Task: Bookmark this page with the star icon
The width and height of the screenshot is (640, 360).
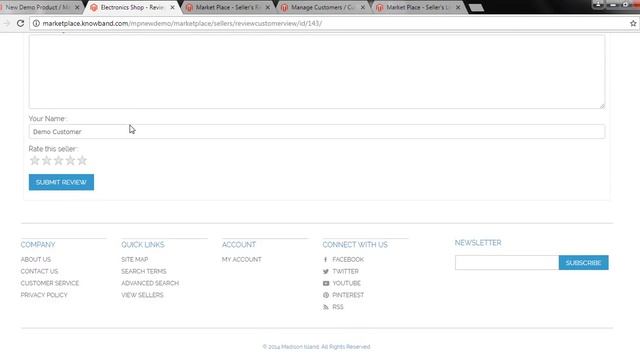Action: [x=633, y=24]
